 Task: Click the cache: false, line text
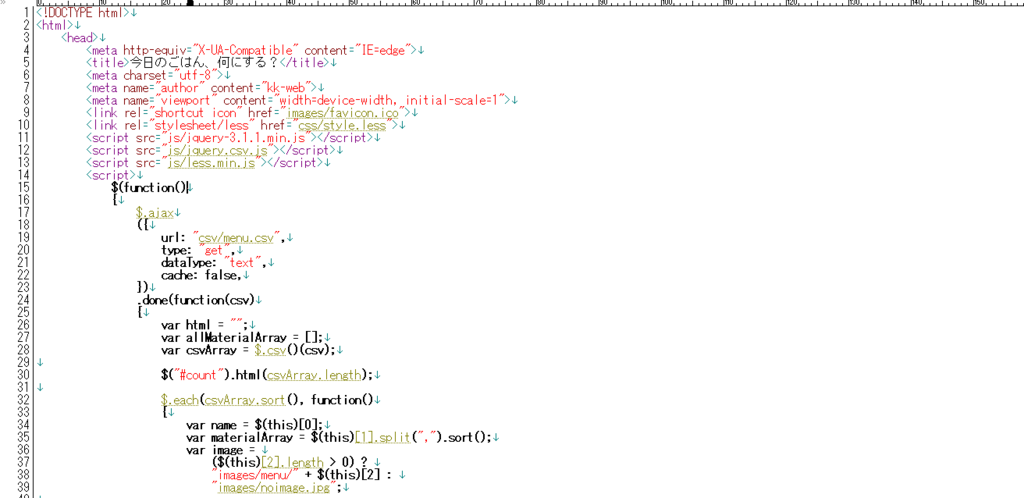click(x=200, y=274)
